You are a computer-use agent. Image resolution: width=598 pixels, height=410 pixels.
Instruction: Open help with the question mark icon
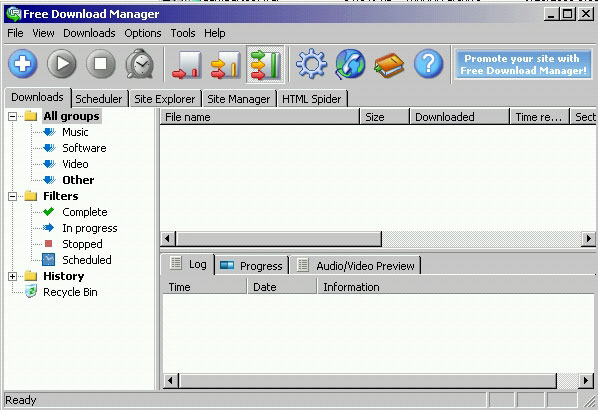click(429, 64)
